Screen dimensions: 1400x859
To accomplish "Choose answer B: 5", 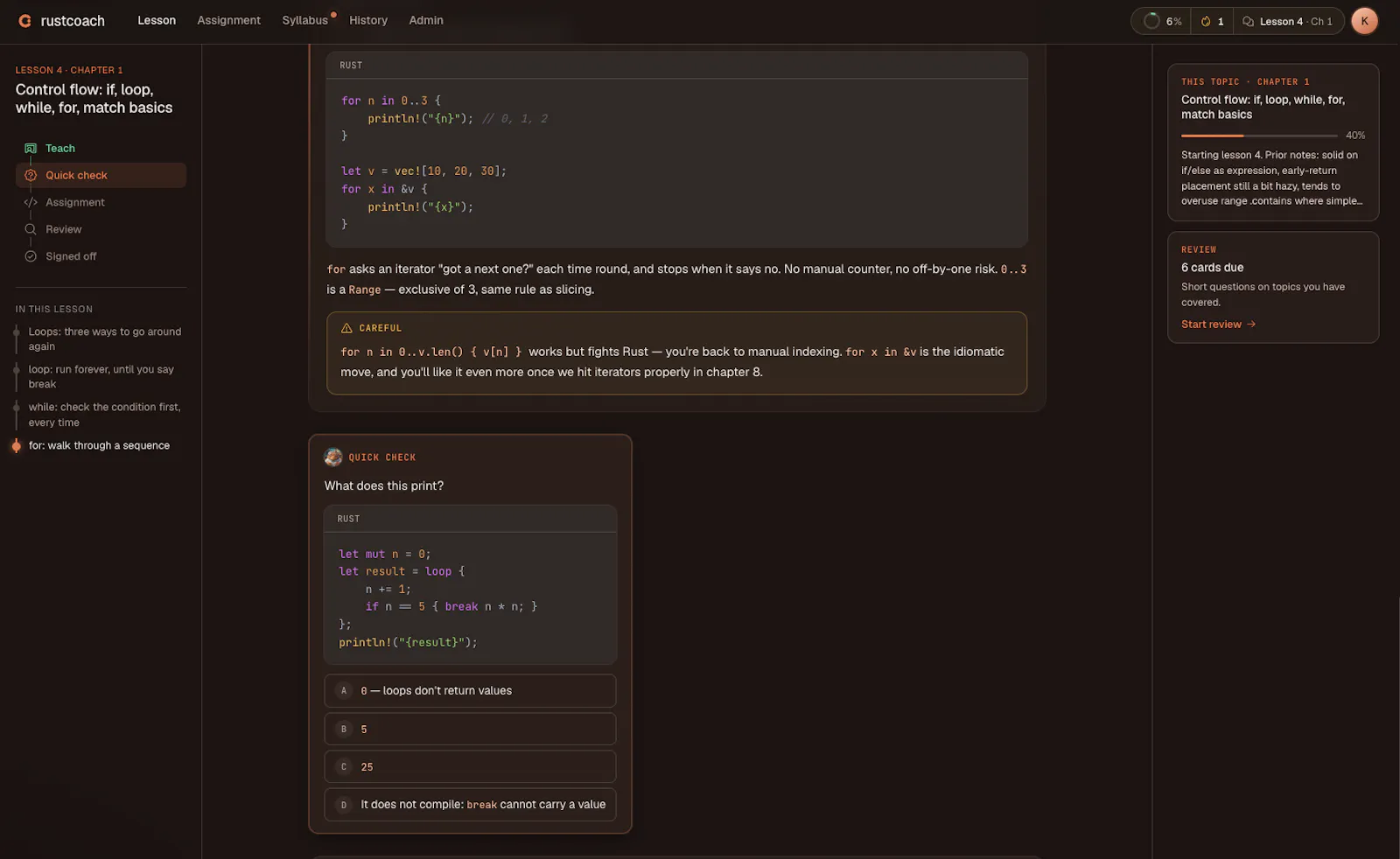I will click(x=470, y=729).
